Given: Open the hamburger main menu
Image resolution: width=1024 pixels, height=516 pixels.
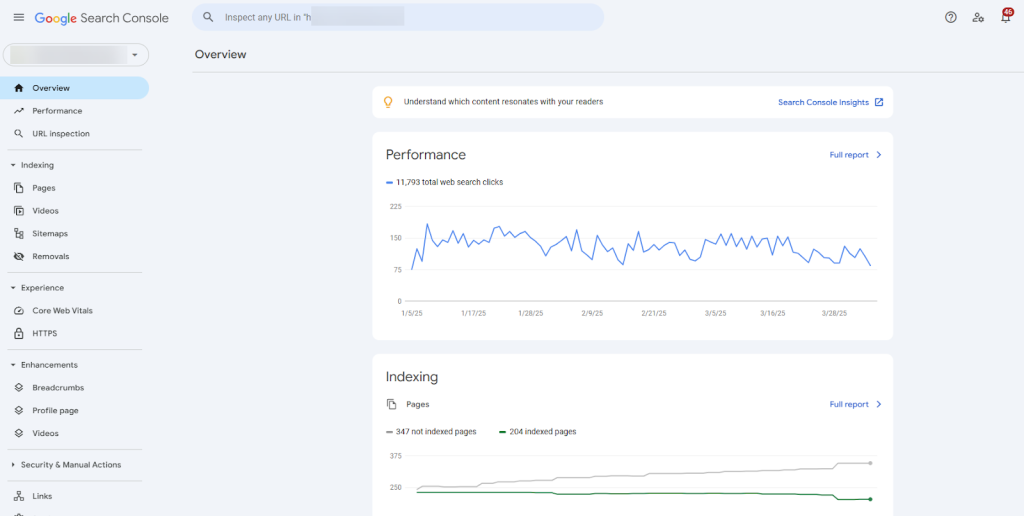Looking at the screenshot, I should (19, 18).
